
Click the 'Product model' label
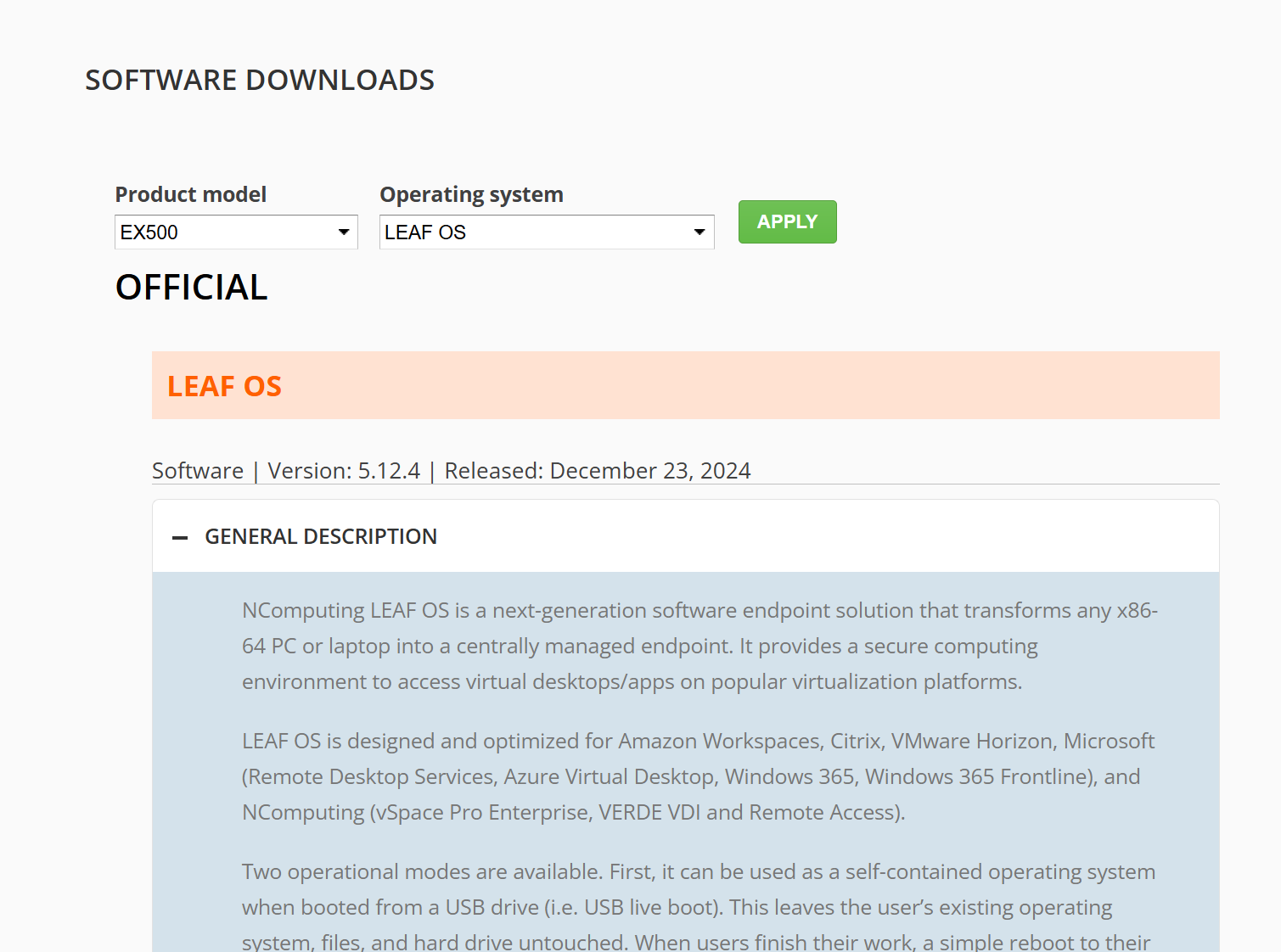click(x=191, y=194)
